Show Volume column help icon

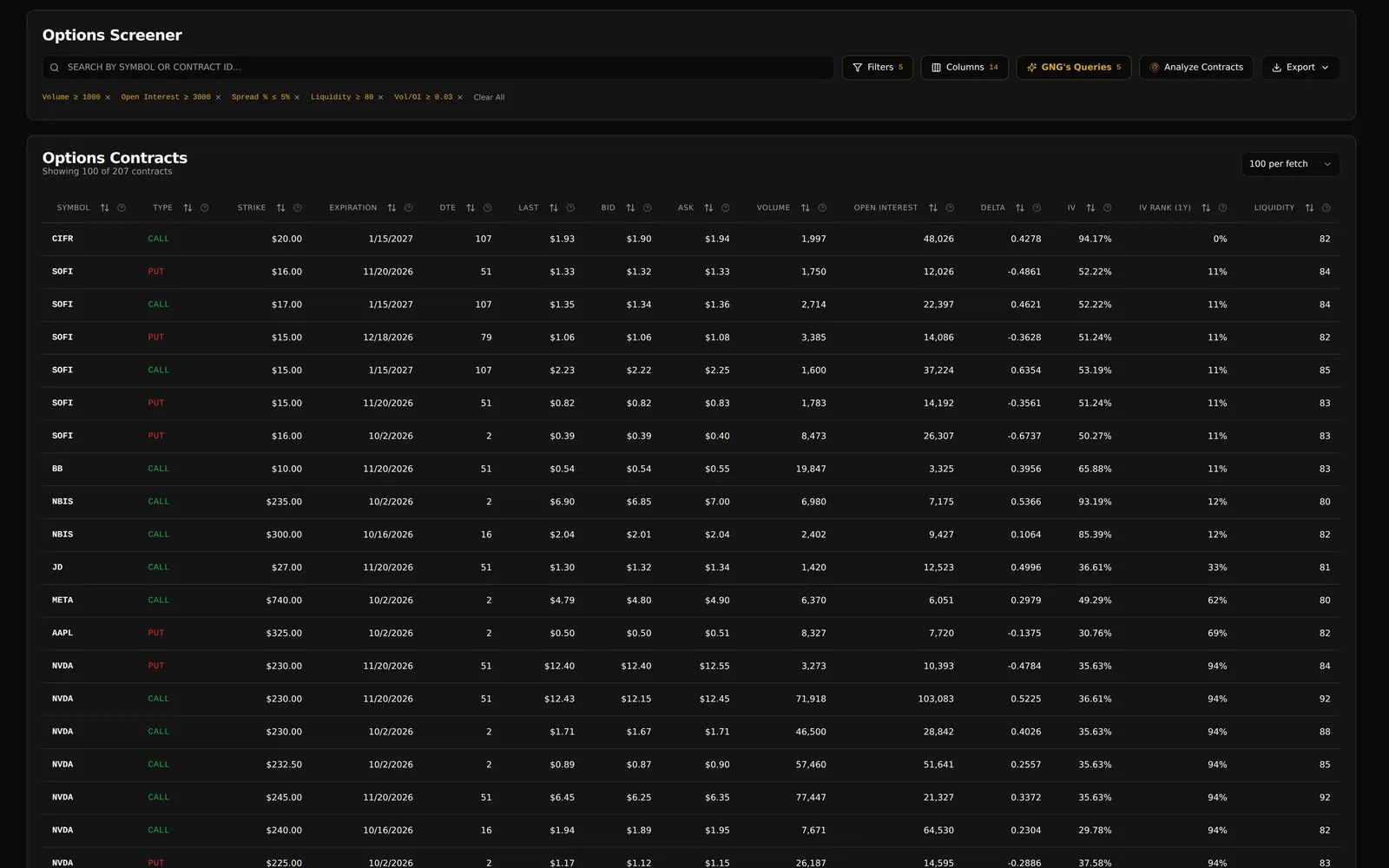(x=822, y=208)
